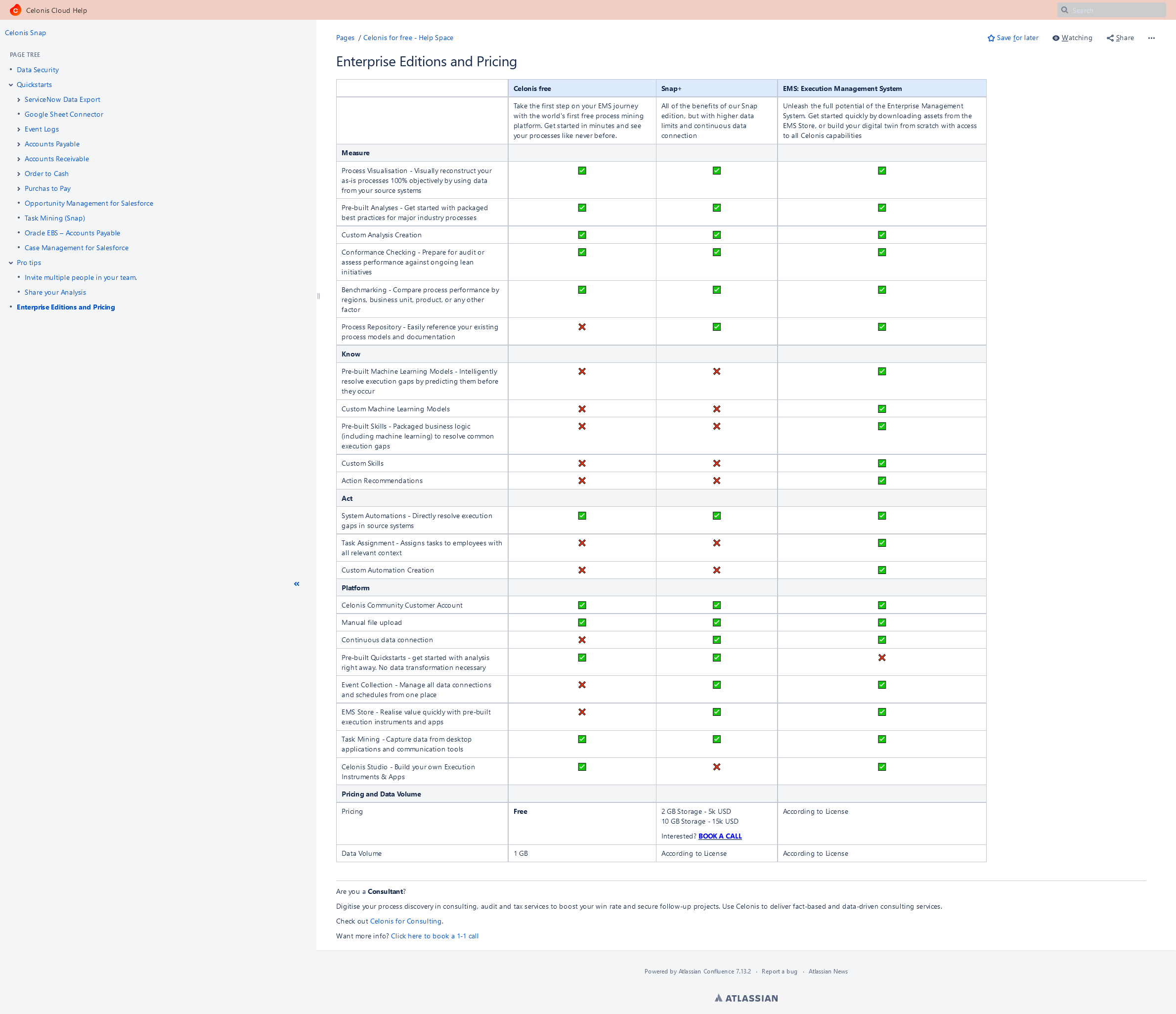Viewport: 1176px width, 1014px height.
Task: Click Snap+ red cross for Task Assignment
Action: [717, 543]
